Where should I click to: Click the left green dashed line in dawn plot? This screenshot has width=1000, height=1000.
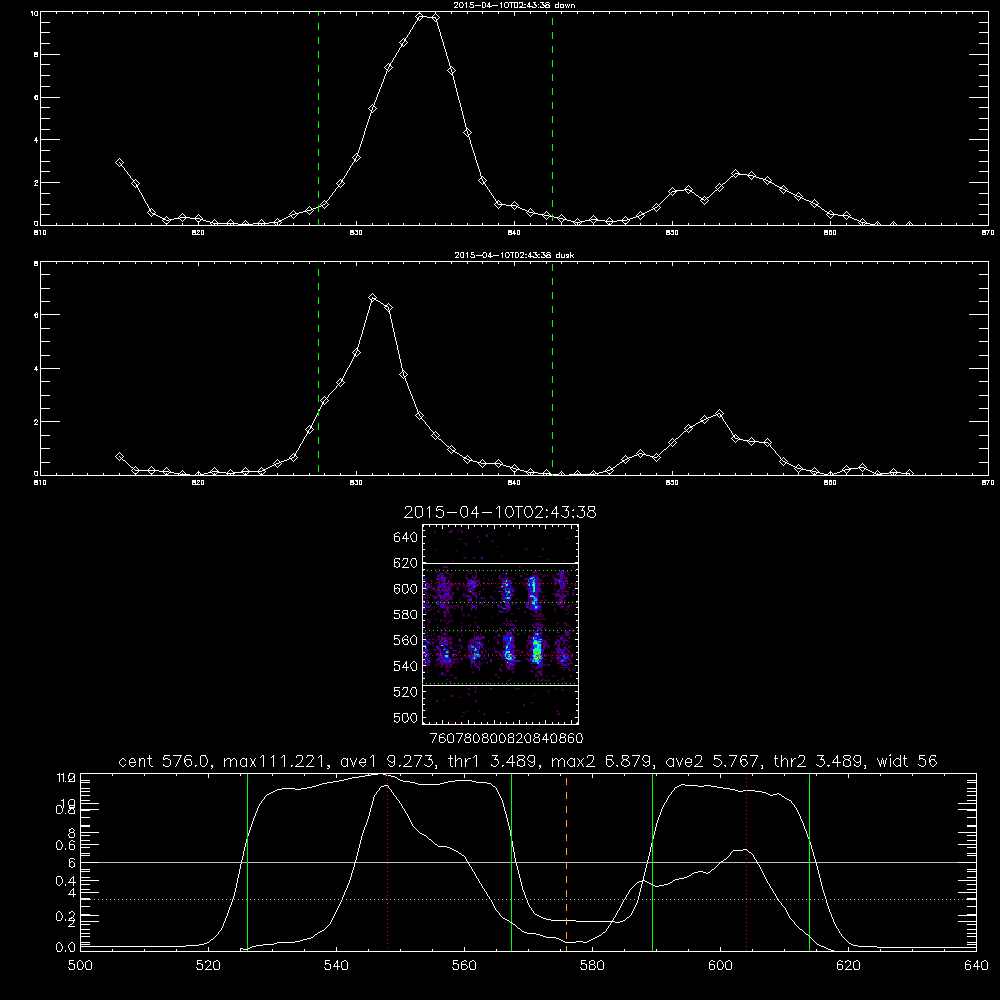point(318,118)
